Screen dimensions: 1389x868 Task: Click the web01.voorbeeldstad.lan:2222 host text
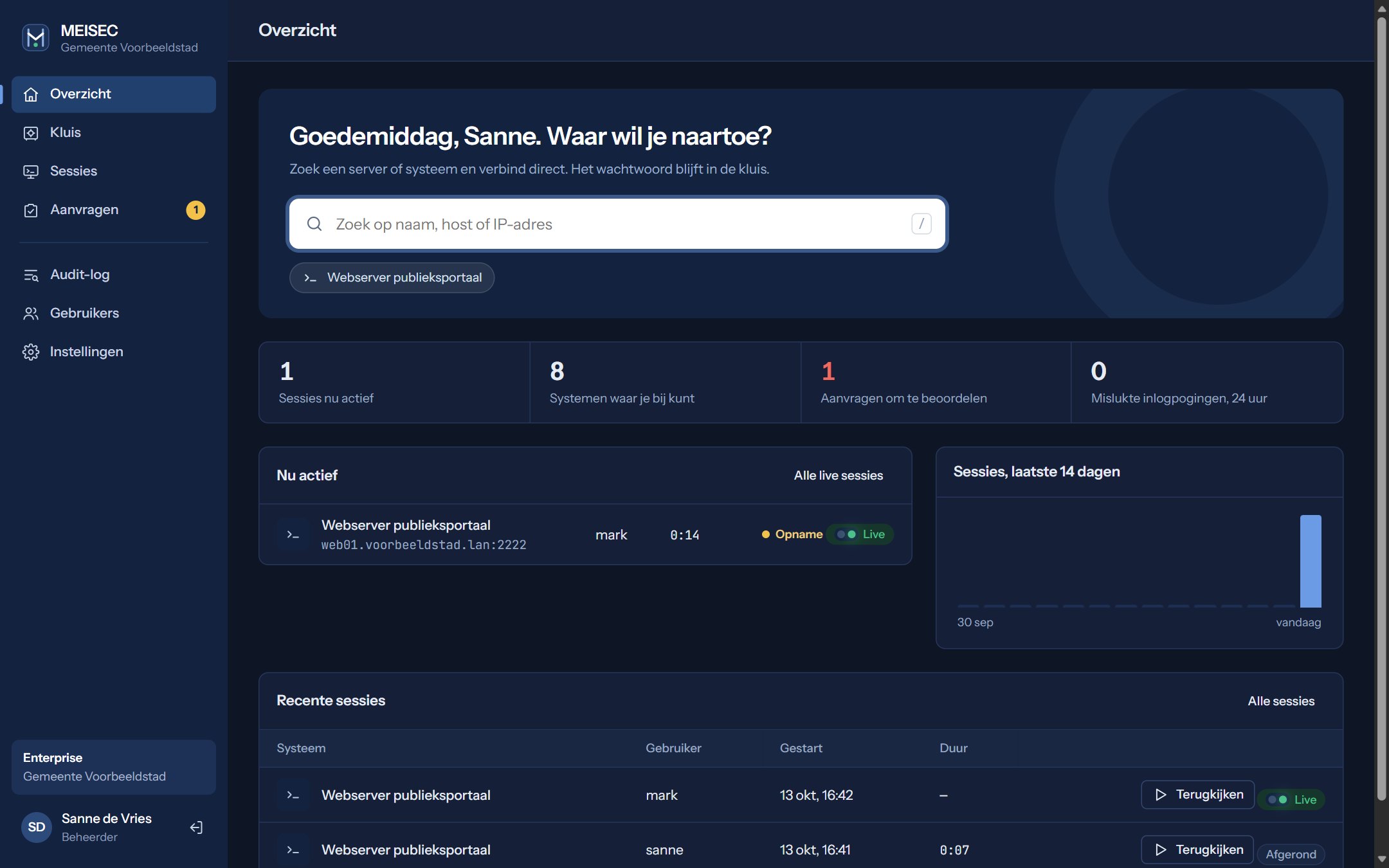coord(424,545)
